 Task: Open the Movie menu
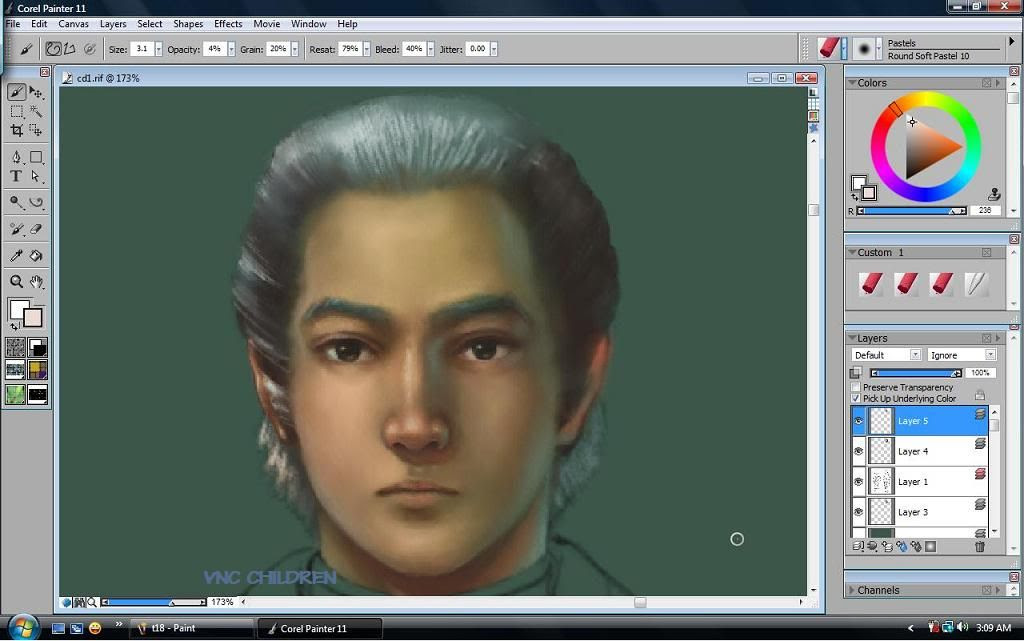pyautogui.click(x=266, y=23)
